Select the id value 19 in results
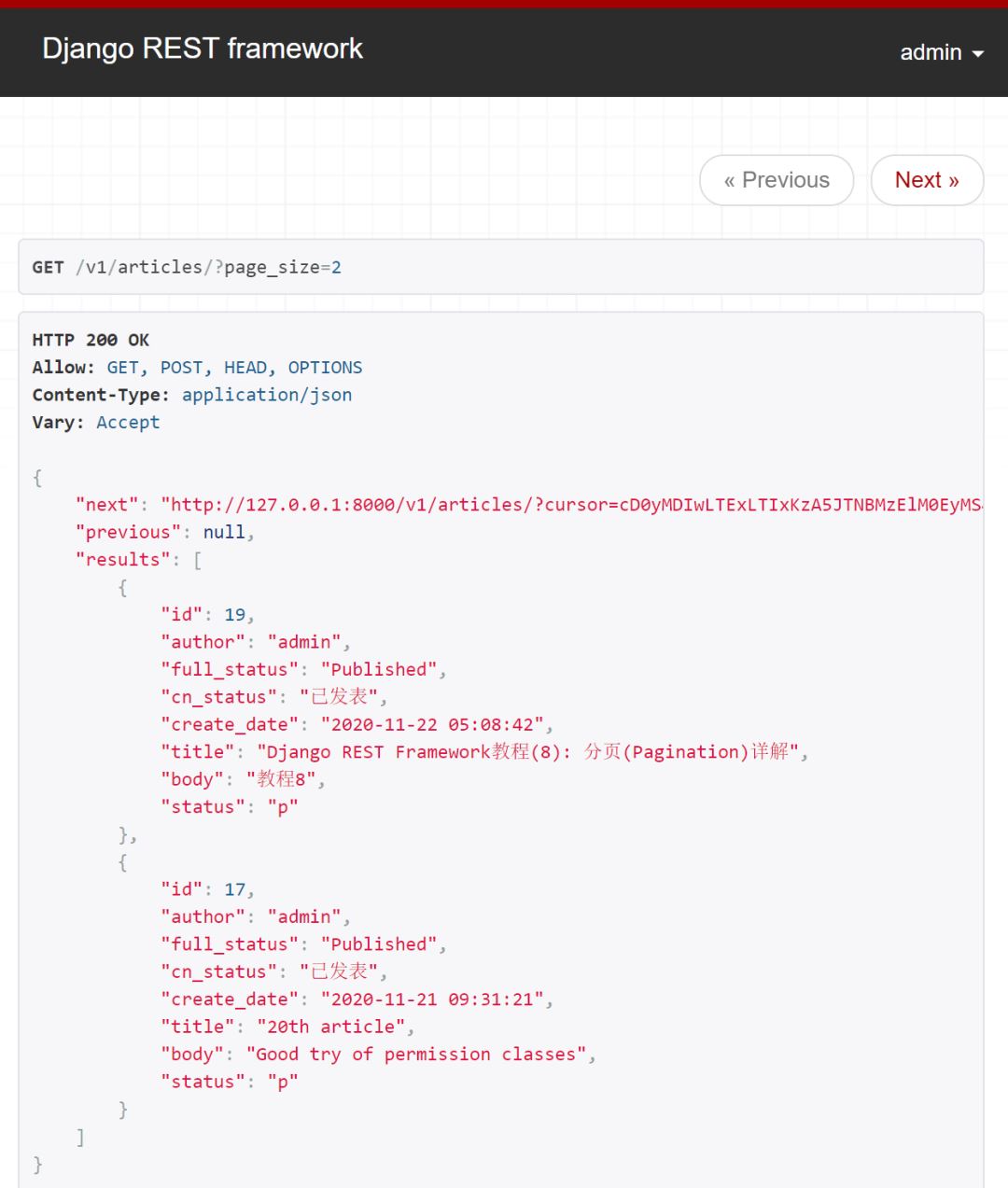Image resolution: width=1008 pixels, height=1188 pixels. 236,614
